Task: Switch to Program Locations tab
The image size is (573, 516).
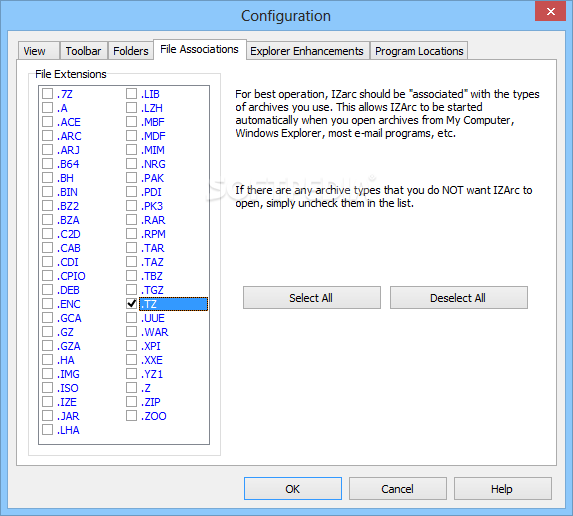Action: (x=419, y=51)
